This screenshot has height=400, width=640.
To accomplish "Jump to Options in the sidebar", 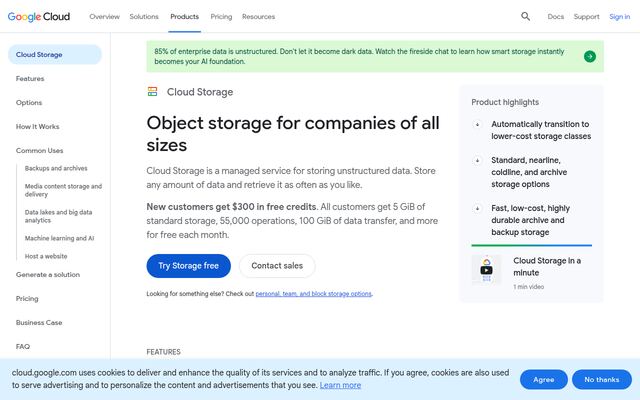I will [29, 102].
